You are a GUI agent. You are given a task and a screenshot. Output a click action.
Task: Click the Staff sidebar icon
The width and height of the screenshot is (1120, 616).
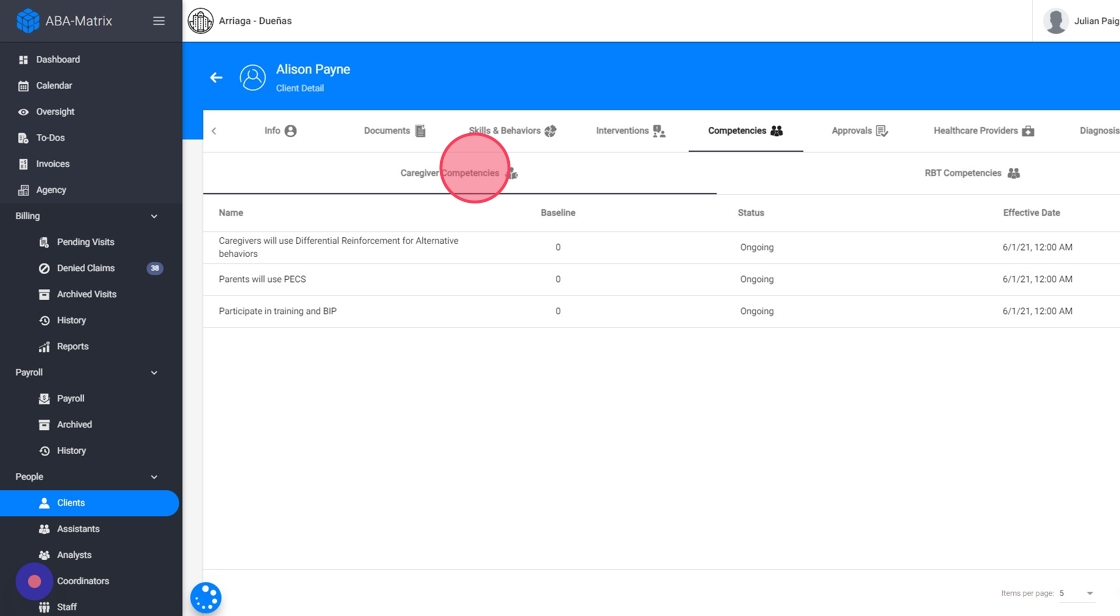pyautogui.click(x=44, y=607)
